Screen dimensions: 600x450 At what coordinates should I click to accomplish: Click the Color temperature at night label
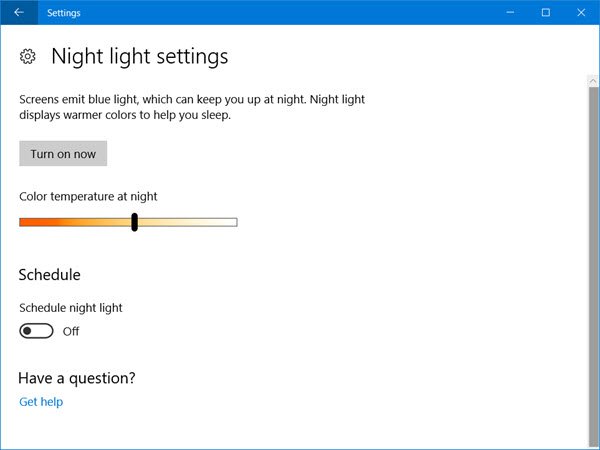(88, 196)
